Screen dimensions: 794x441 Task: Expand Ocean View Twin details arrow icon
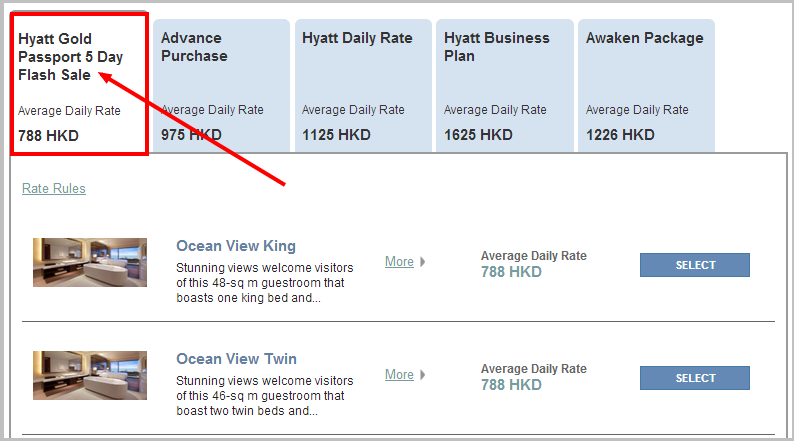(422, 375)
